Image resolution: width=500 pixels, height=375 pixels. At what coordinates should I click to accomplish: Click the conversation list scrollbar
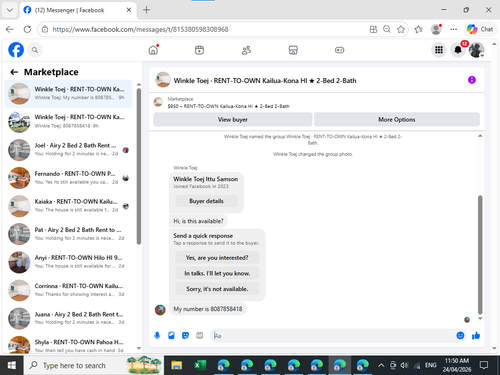coord(139,167)
